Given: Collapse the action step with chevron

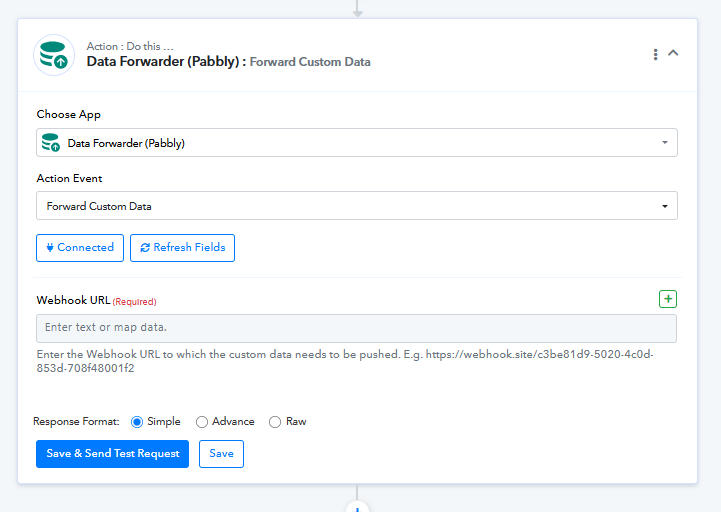Looking at the screenshot, I should point(673,53).
